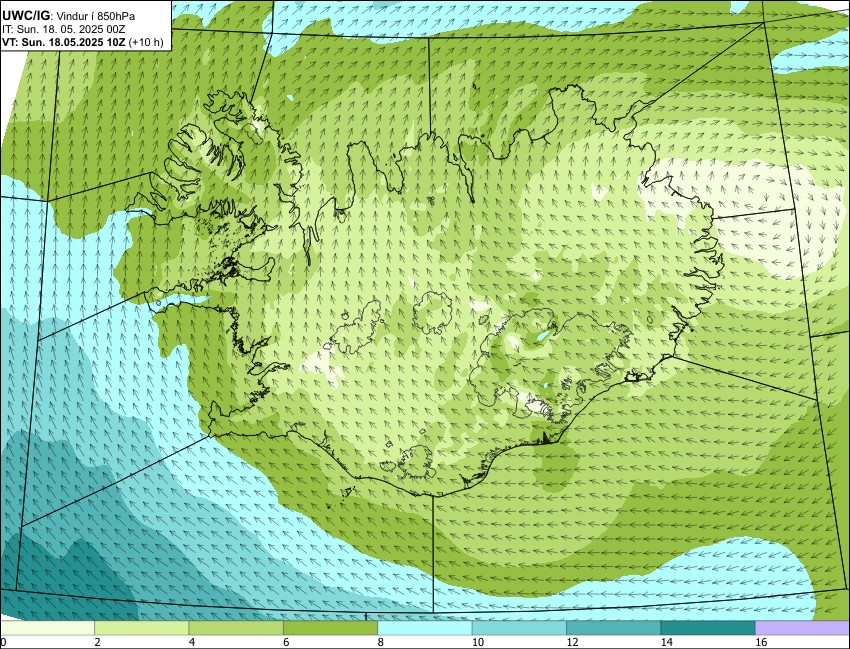Choose the 6–8 dark green legend swatch
850x649 pixels.
pyautogui.click(x=330, y=628)
